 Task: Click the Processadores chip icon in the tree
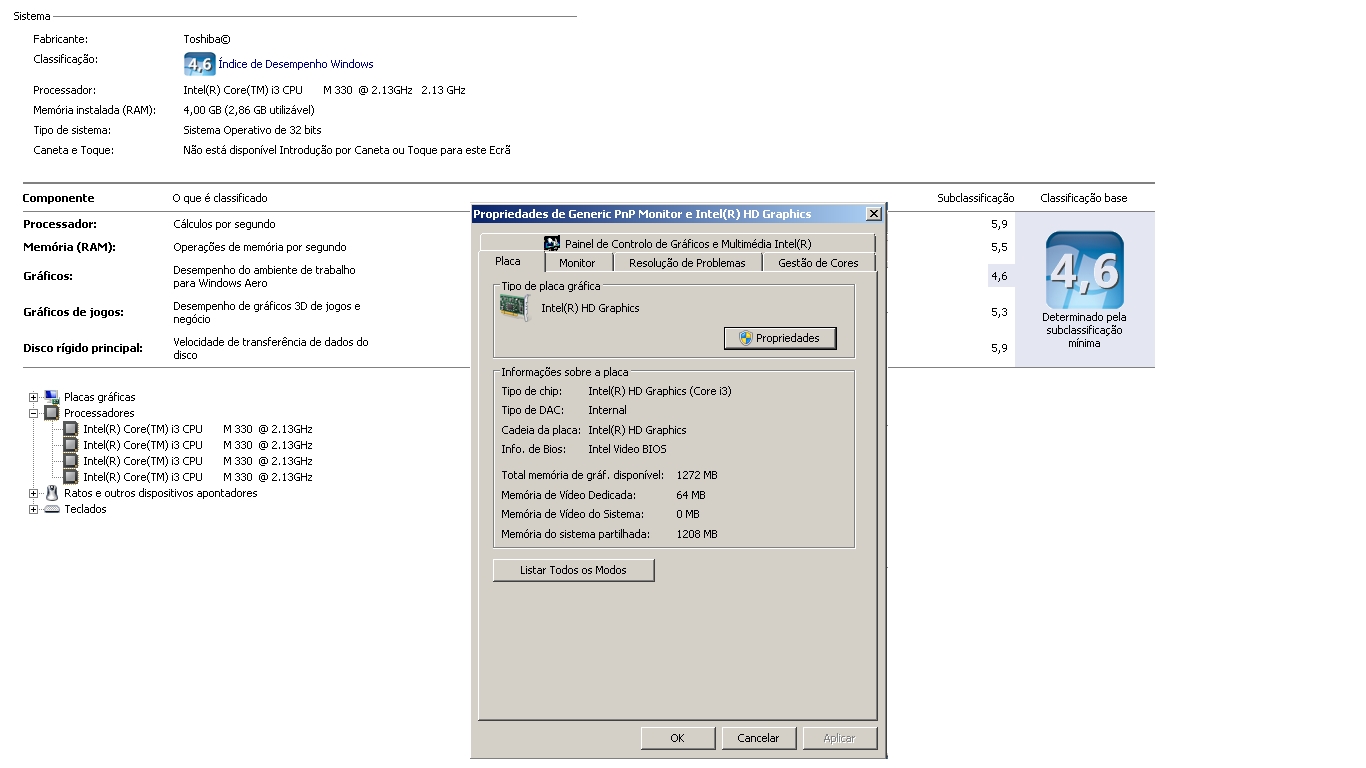pyautogui.click(x=52, y=413)
